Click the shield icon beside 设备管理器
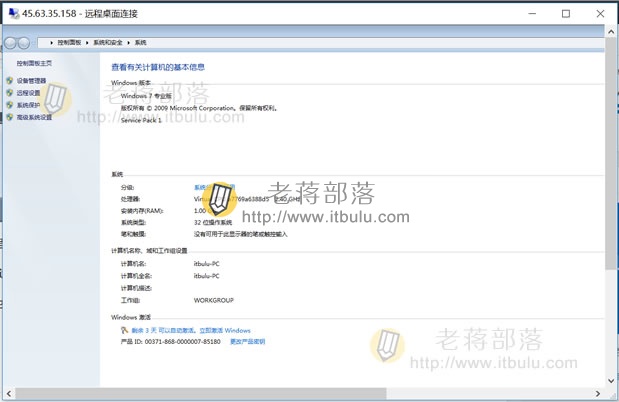Image resolution: width=619 pixels, height=402 pixels. tap(10, 81)
